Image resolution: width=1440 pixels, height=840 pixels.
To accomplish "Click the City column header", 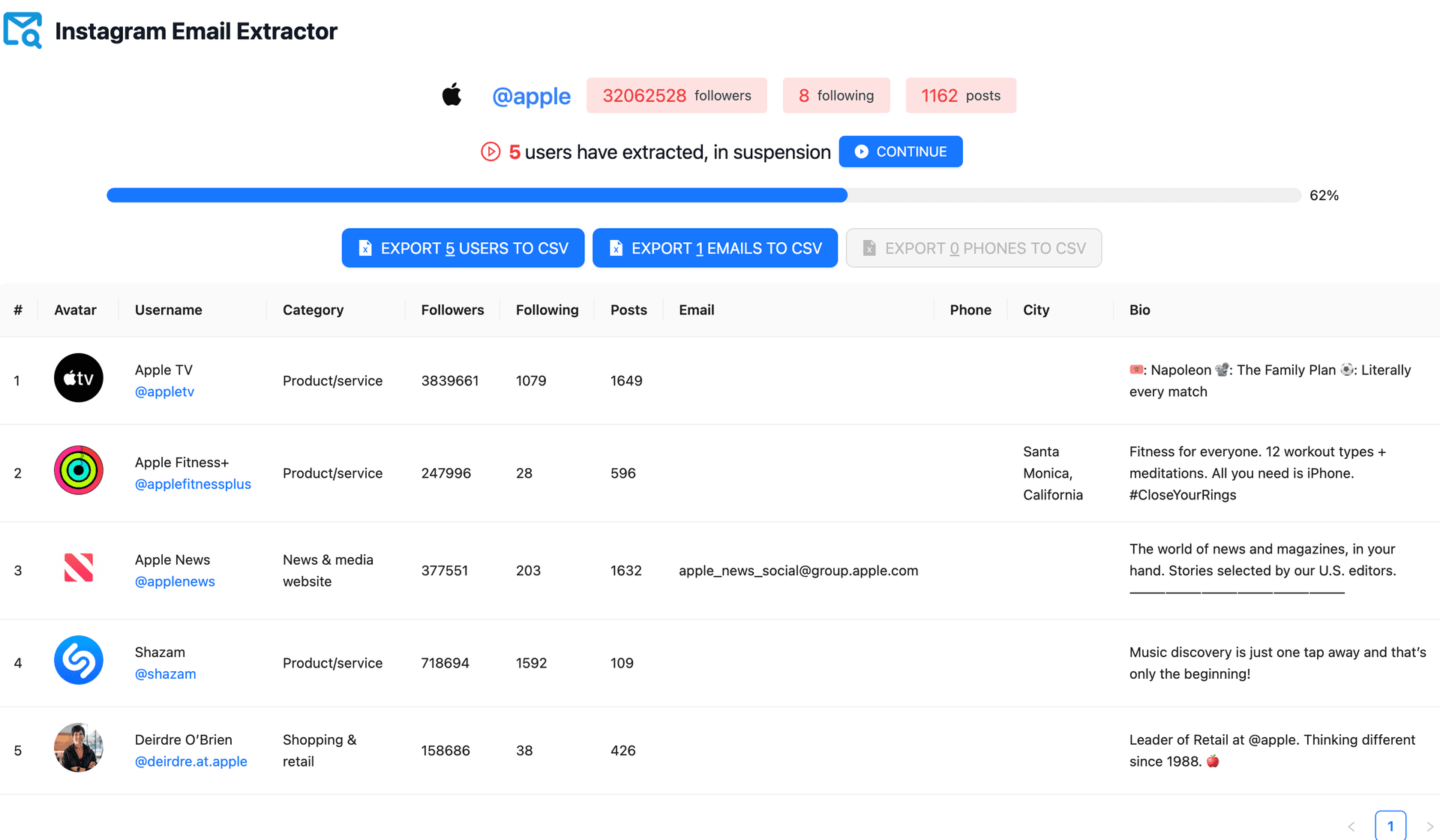I will [x=1036, y=310].
